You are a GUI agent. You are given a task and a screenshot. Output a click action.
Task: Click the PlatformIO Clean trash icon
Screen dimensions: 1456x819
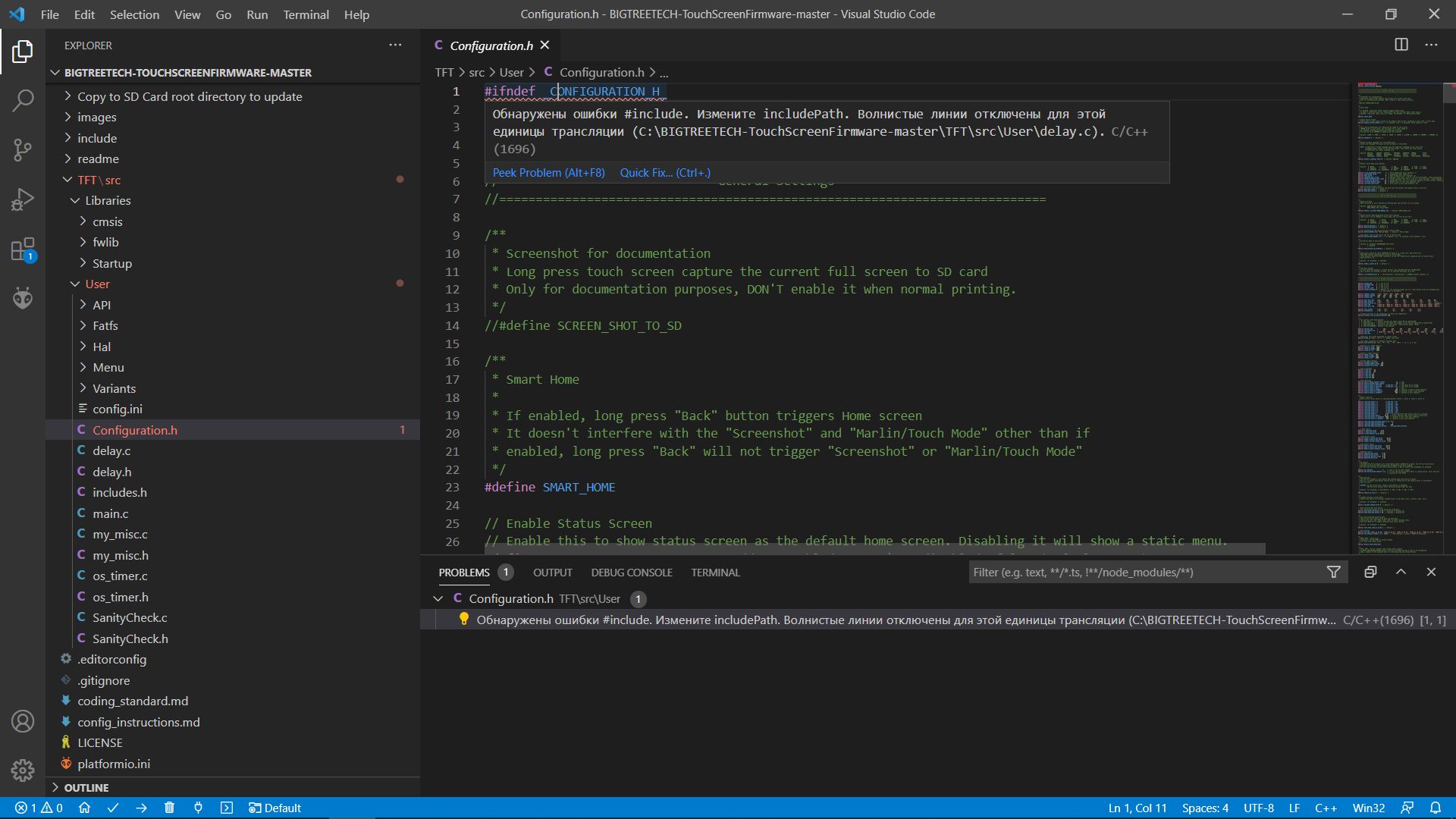[169, 808]
